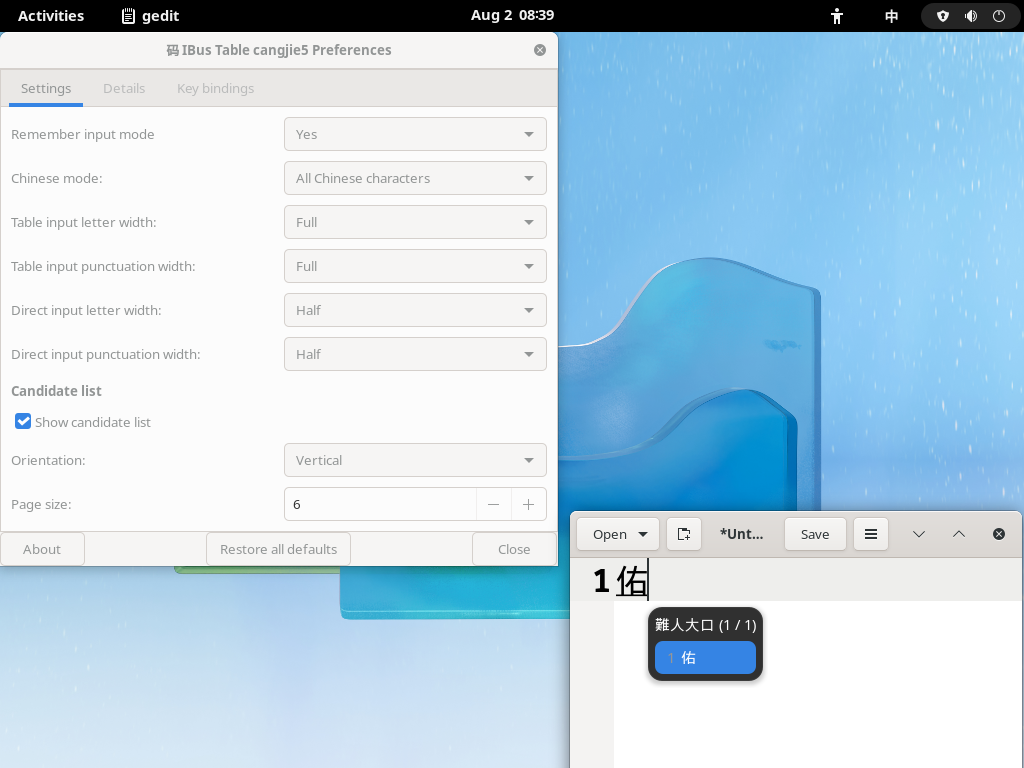Click the Restore all defaults button
Screen dimensions: 1024x768
[x=278, y=549]
